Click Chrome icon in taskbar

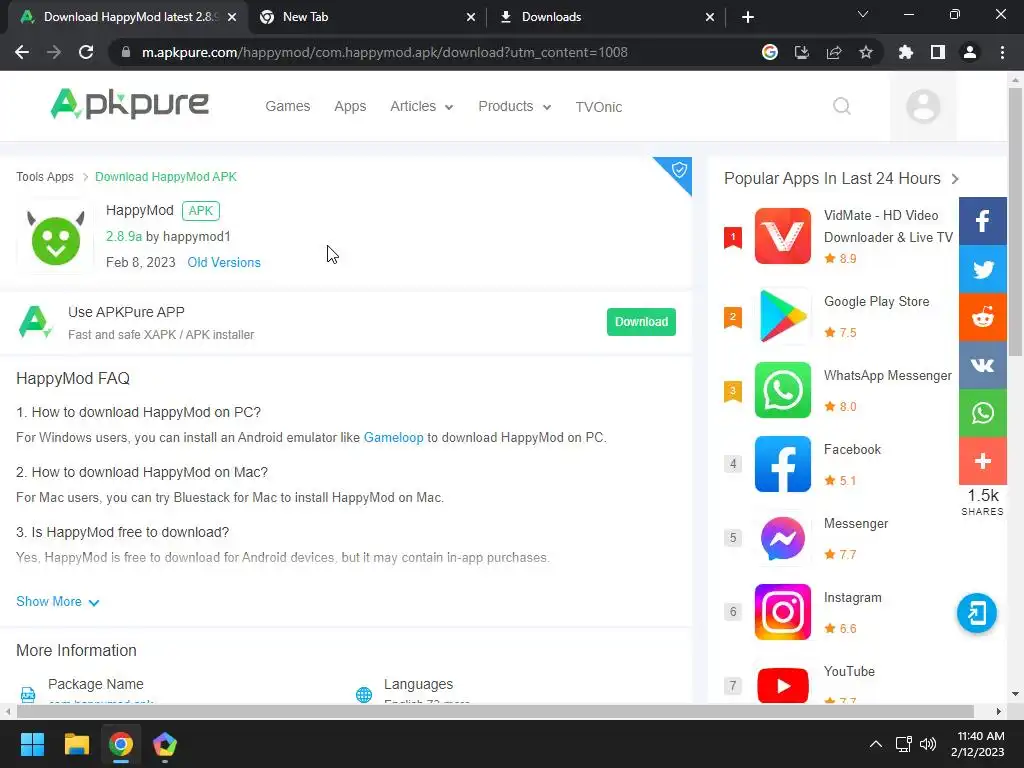pyautogui.click(x=121, y=744)
